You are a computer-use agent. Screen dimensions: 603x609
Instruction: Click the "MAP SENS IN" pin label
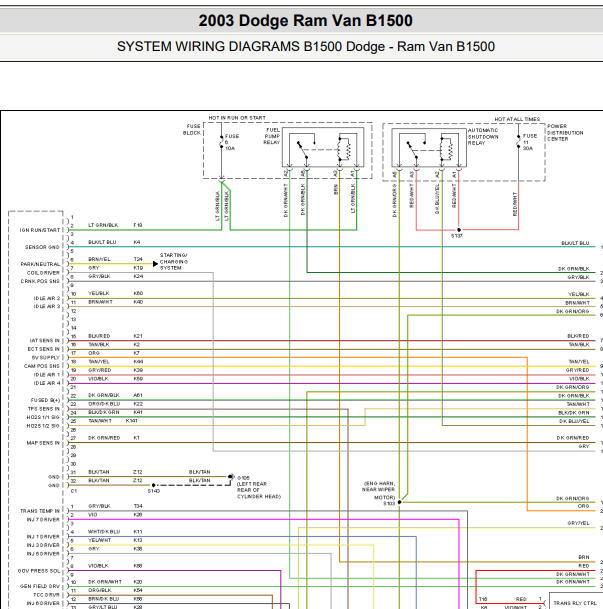pyautogui.click(x=43, y=443)
